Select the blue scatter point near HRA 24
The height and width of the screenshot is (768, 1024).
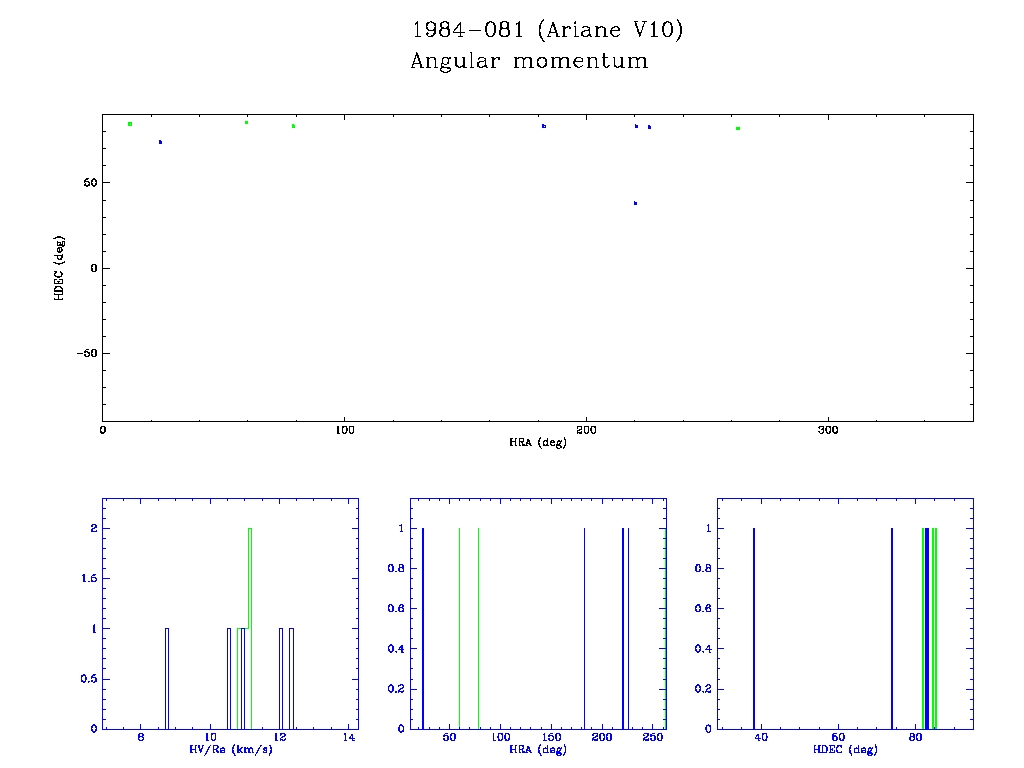160,142
